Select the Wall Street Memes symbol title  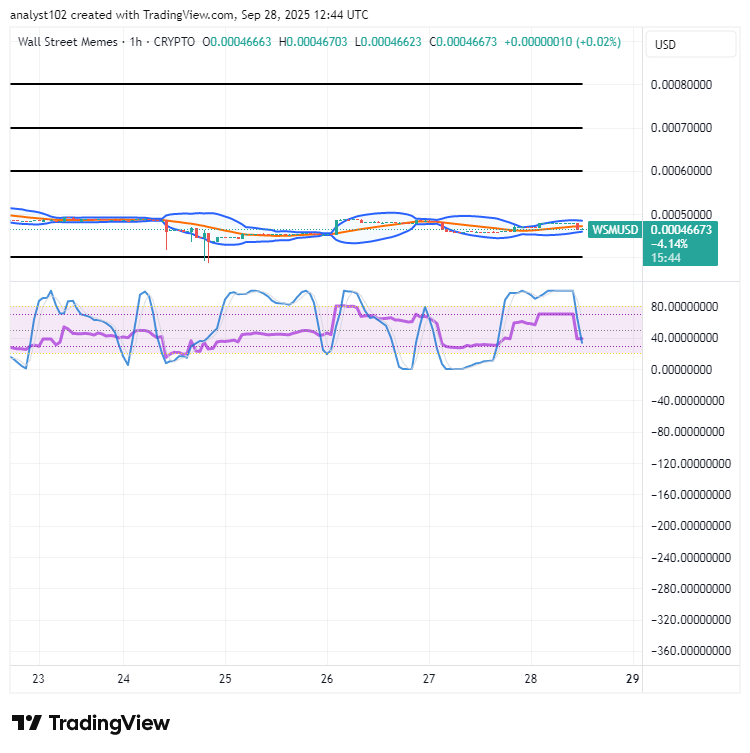68,42
